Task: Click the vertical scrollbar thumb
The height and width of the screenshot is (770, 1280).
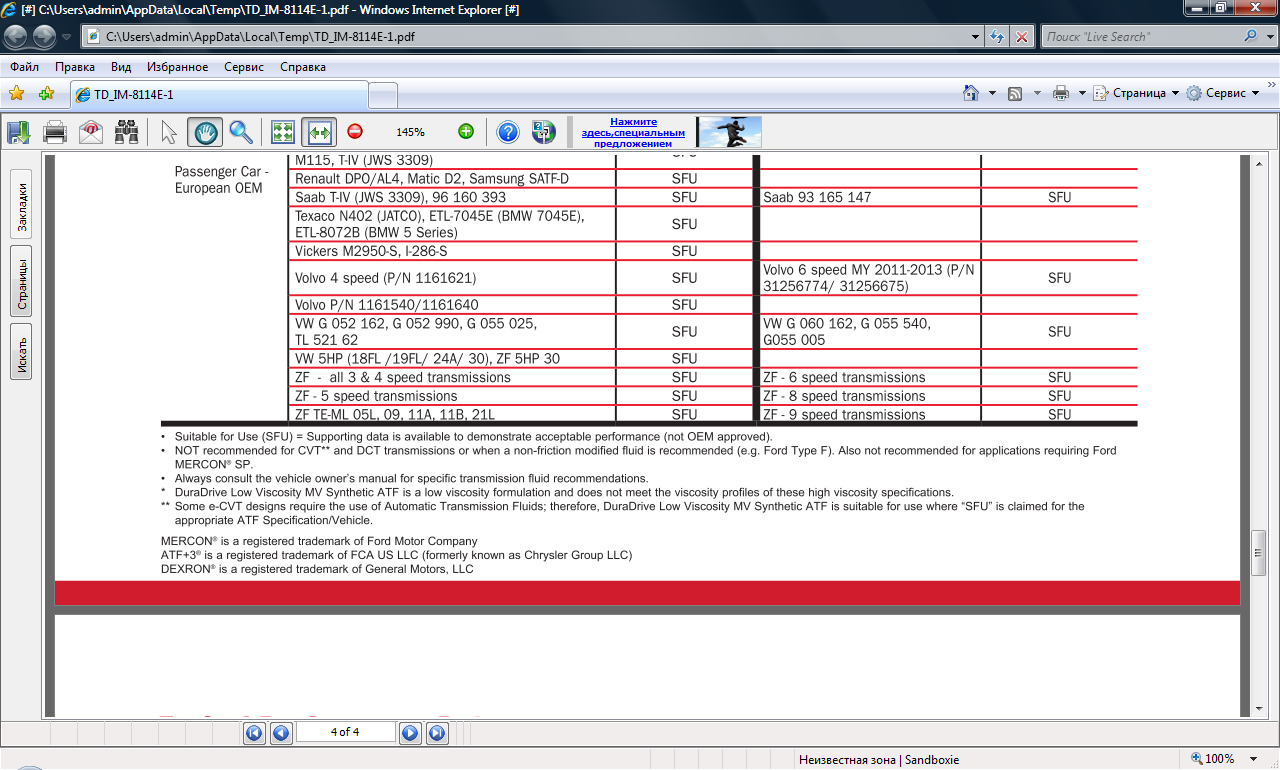Action: 1259,553
